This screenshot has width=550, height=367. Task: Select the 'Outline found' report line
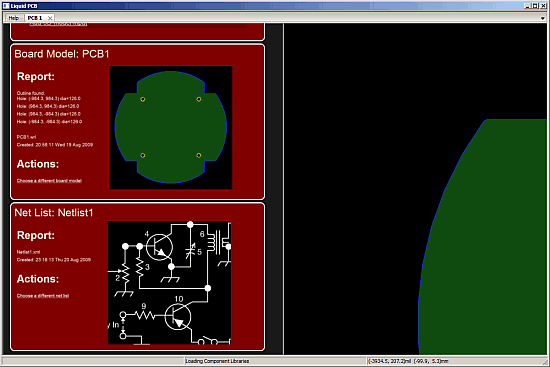click(31, 93)
